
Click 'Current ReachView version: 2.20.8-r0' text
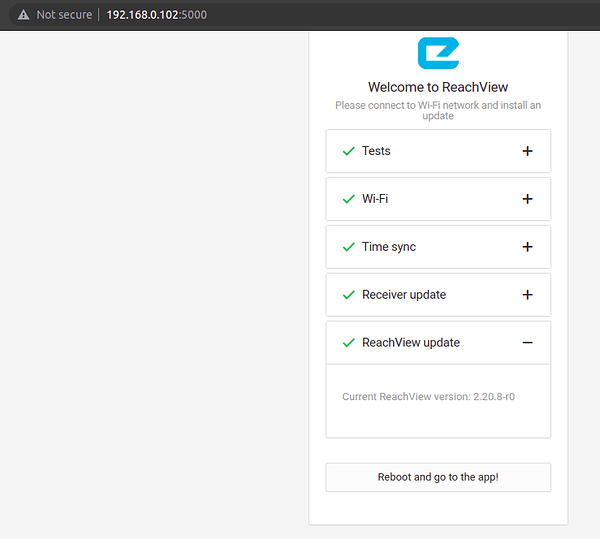click(429, 396)
